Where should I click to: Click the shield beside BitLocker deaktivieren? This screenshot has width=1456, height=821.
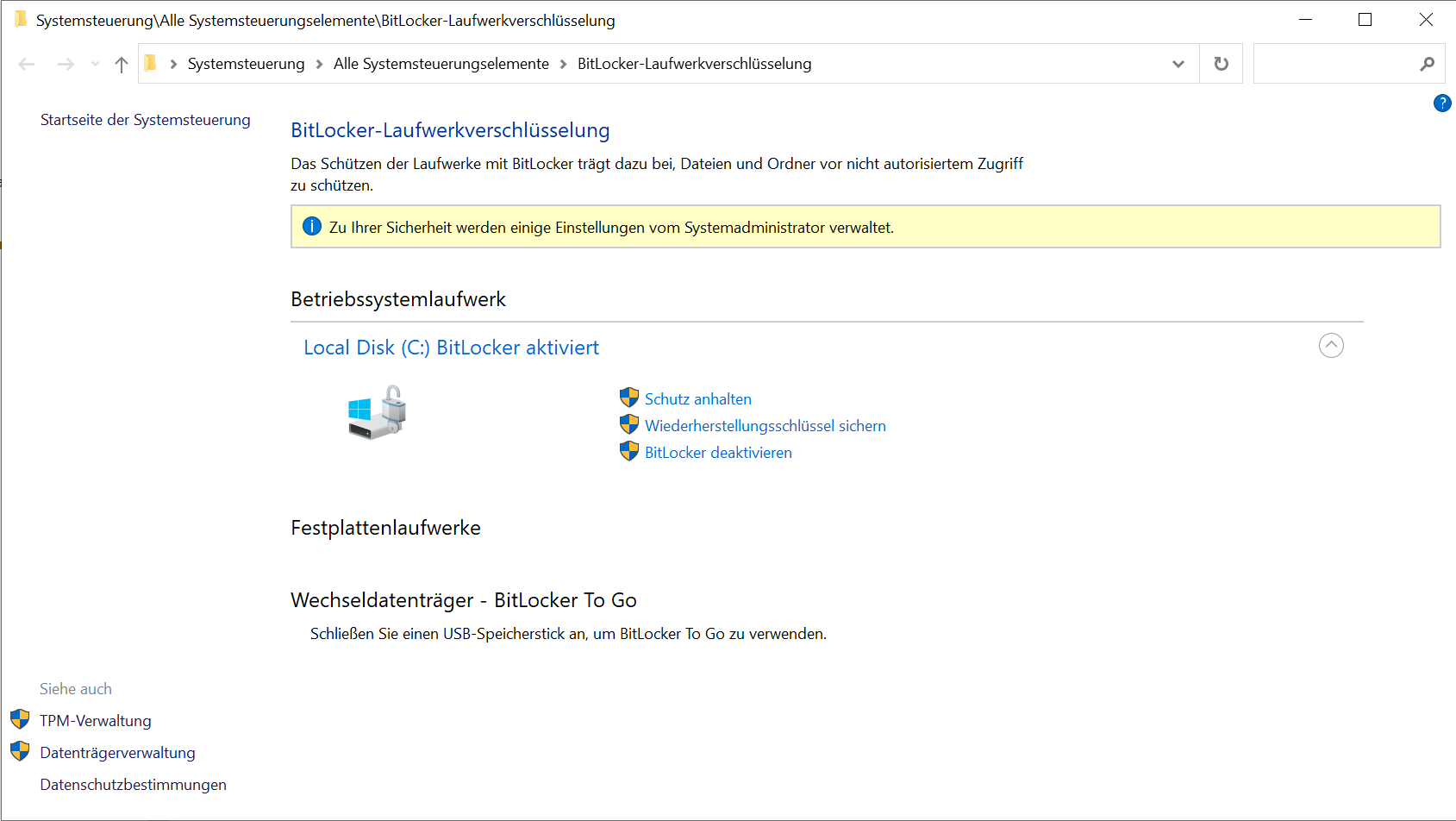(x=629, y=451)
